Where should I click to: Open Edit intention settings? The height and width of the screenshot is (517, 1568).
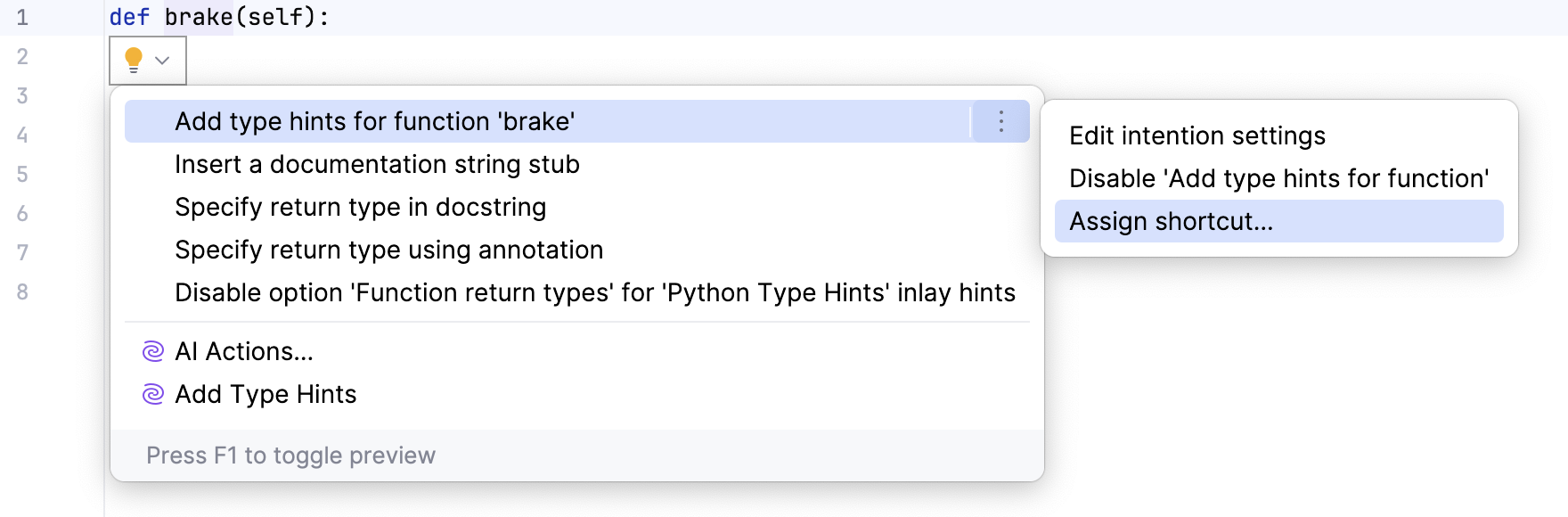click(1196, 135)
